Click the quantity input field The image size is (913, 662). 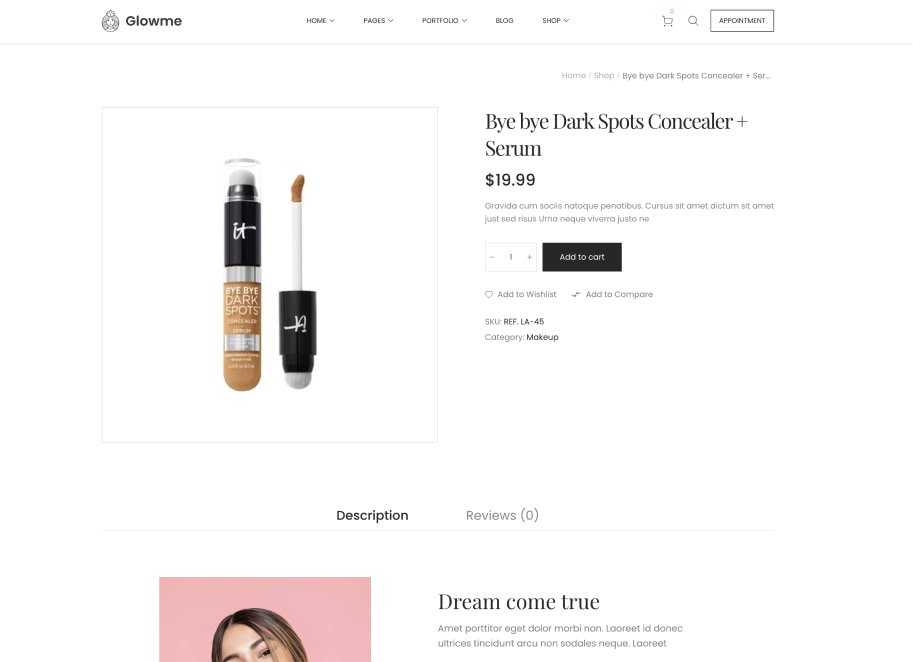point(511,257)
